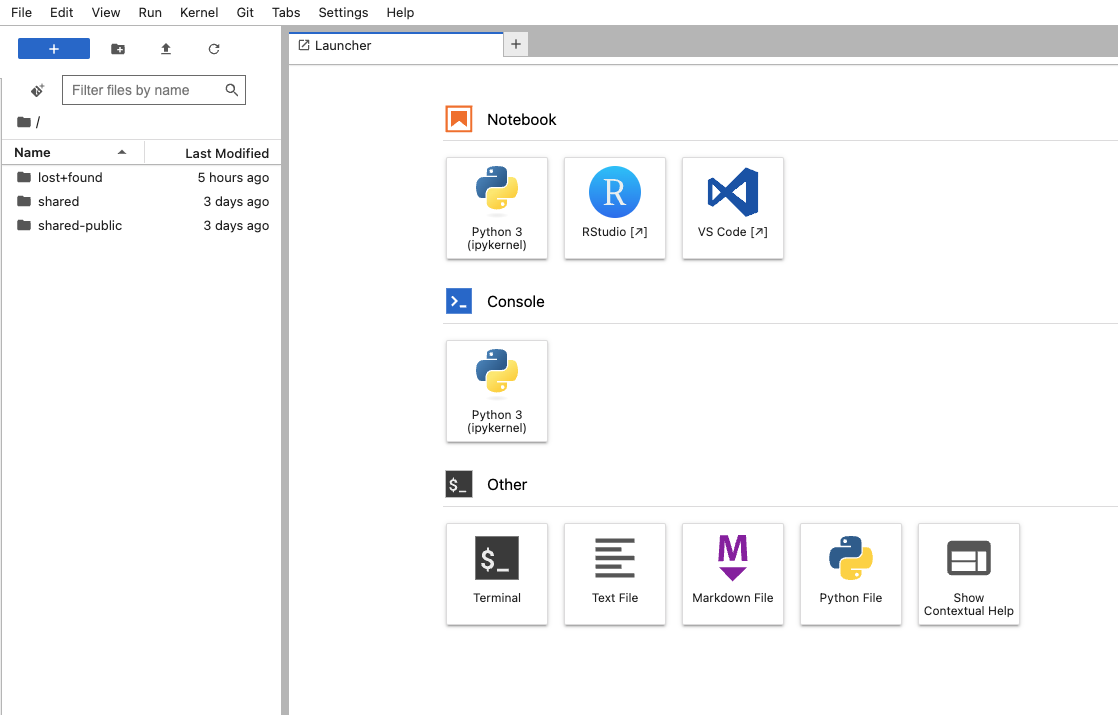
Task: Click the Upload Files icon
Action: coord(166,49)
